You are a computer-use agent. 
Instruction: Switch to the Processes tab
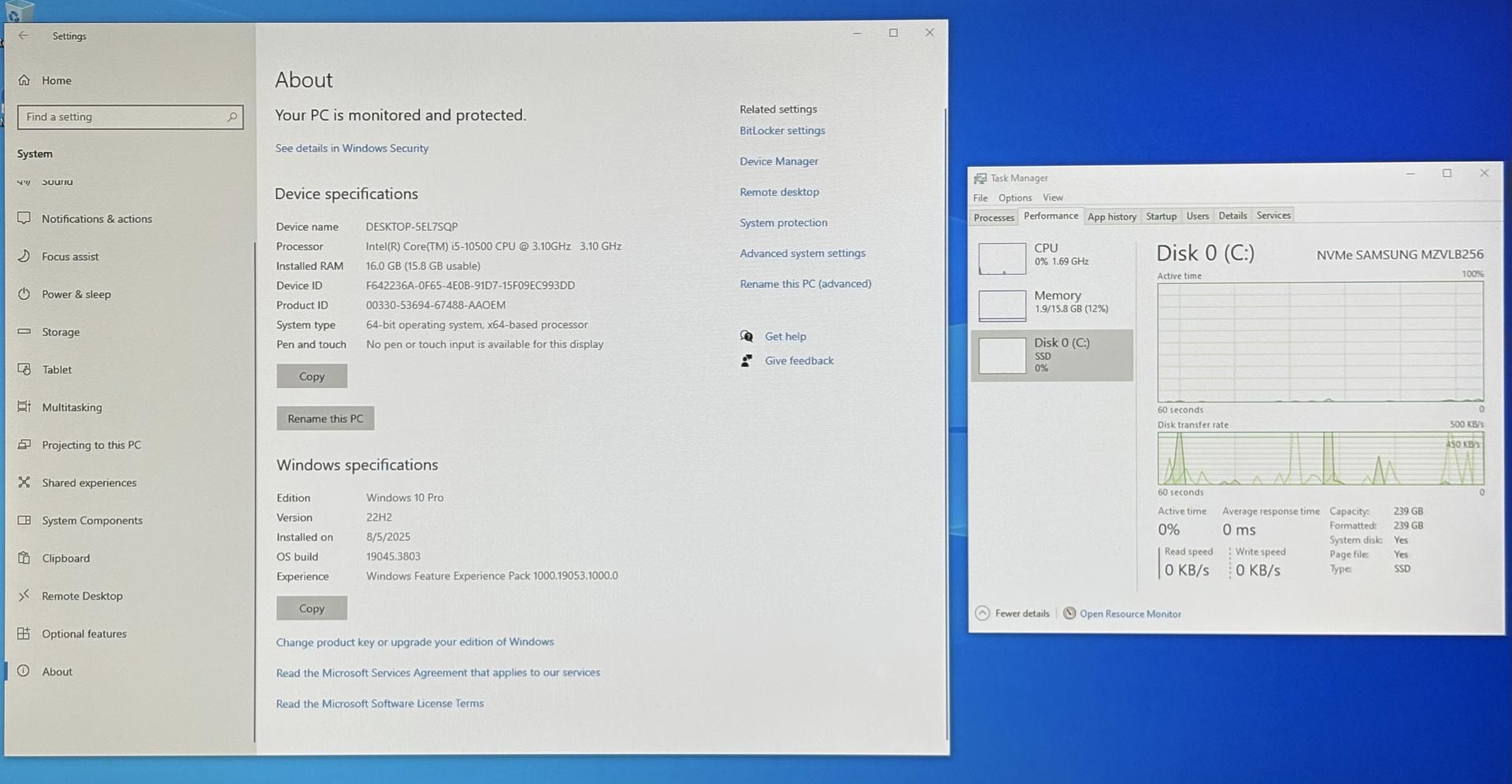click(994, 218)
